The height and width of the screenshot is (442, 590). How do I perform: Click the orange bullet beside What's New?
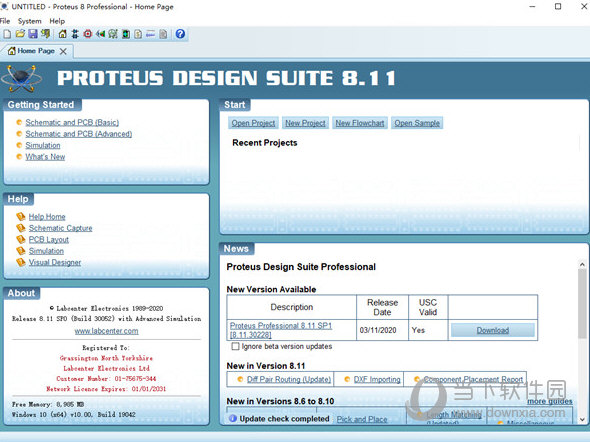tap(19, 156)
